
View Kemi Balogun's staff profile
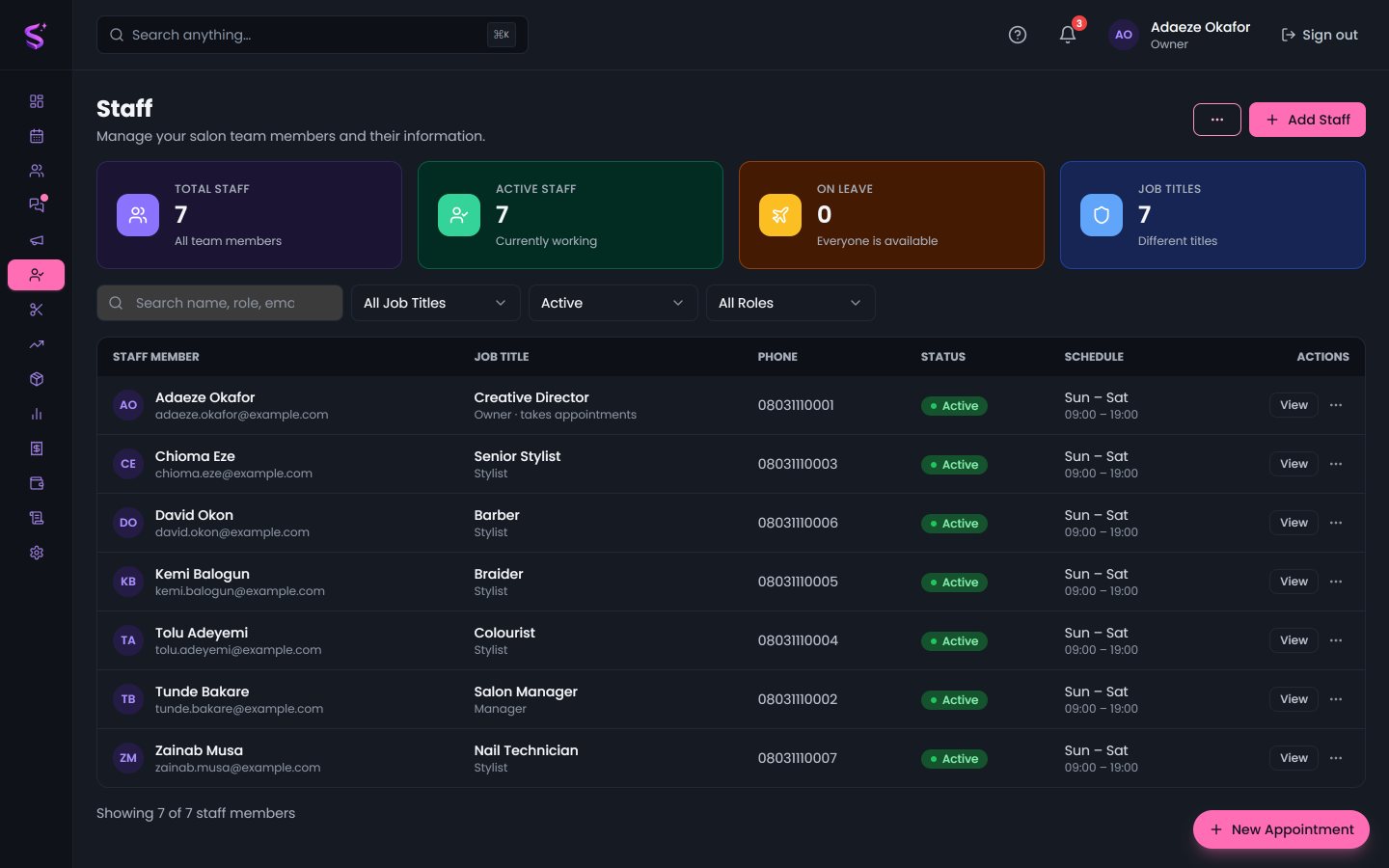(1294, 582)
